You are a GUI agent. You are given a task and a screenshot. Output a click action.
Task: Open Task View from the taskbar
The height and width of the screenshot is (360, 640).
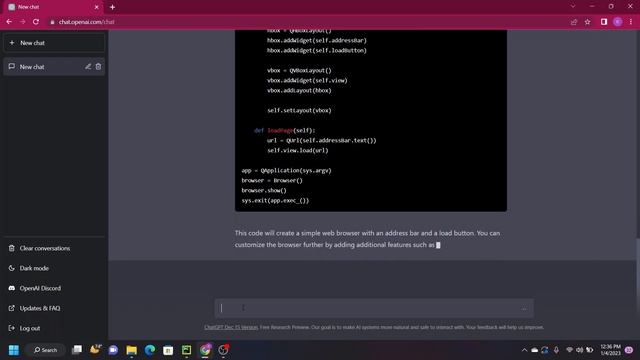point(77,350)
